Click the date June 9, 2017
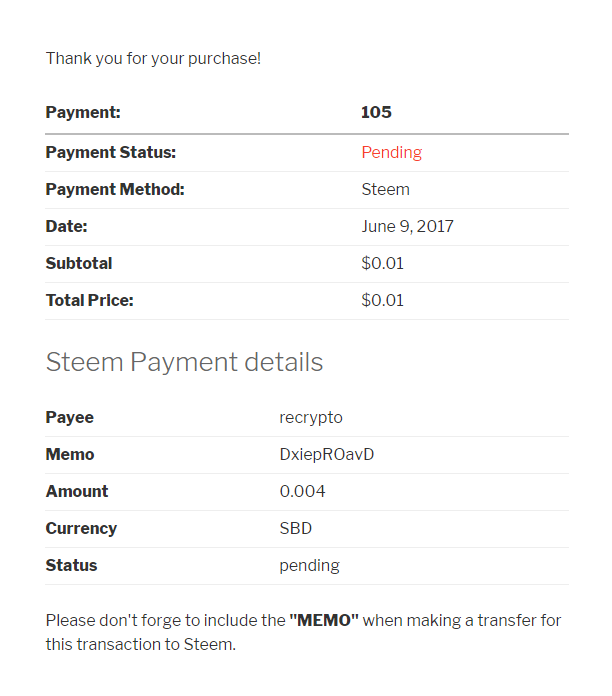 tap(407, 226)
